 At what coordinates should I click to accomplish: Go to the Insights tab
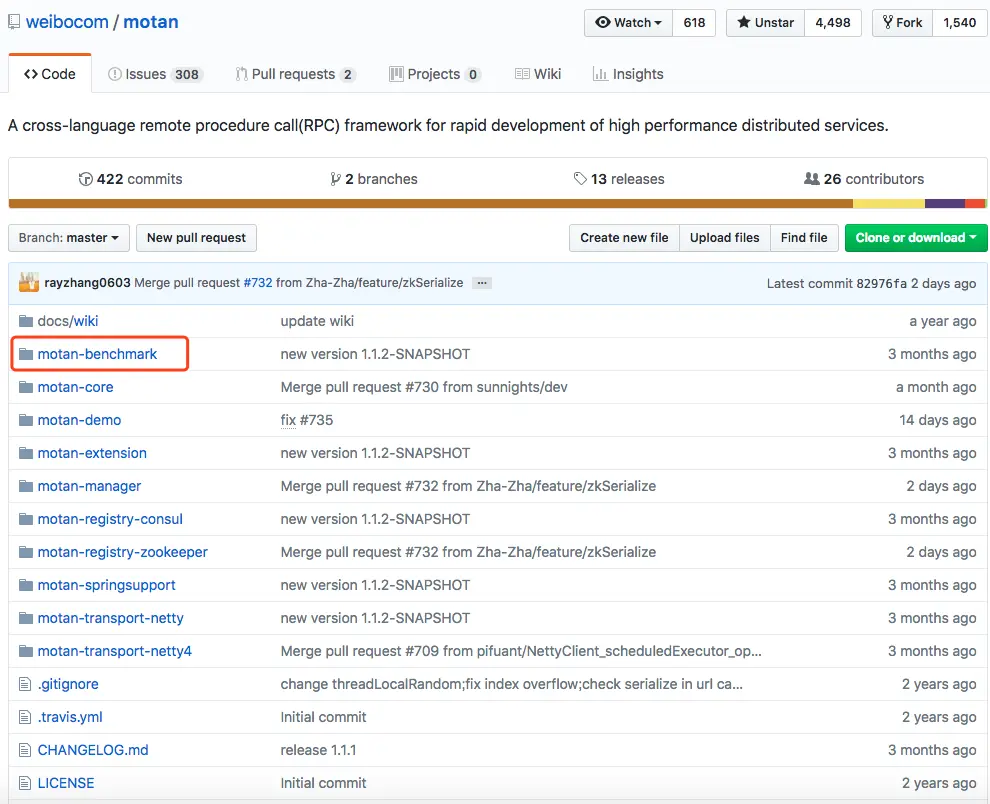pyautogui.click(x=628, y=74)
